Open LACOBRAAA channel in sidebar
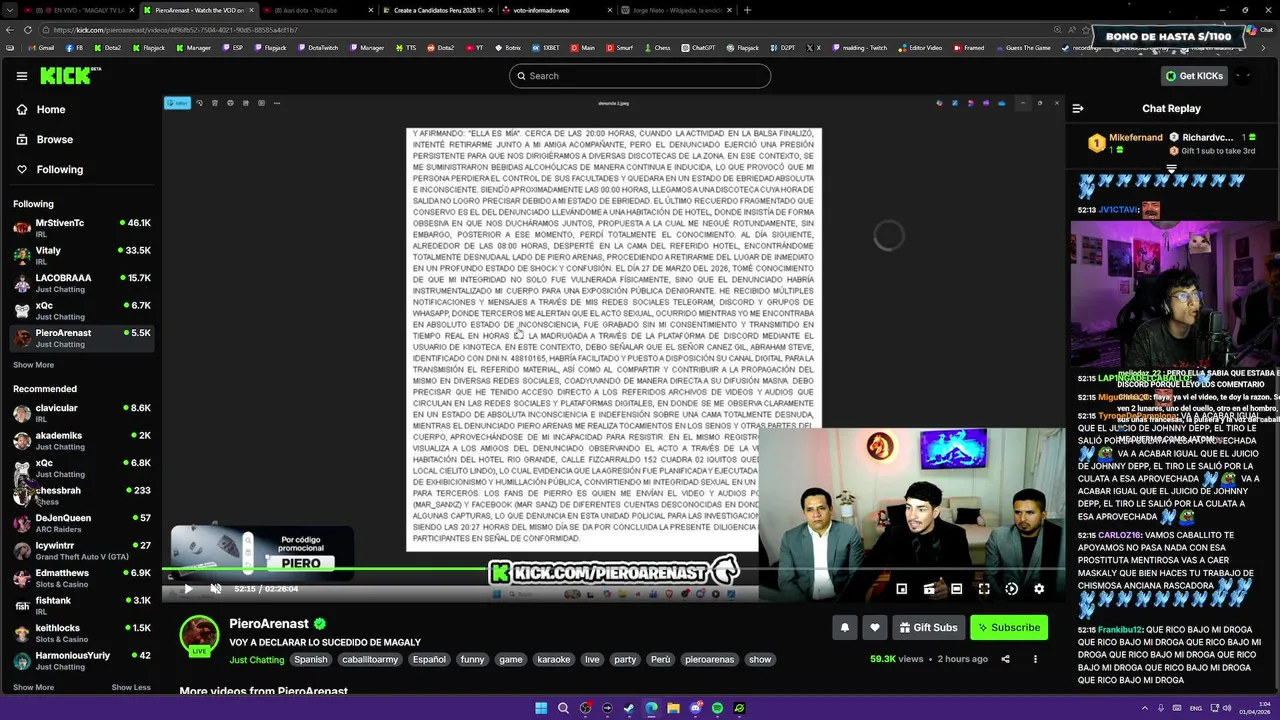Viewport: 1280px width, 720px height. click(x=82, y=283)
